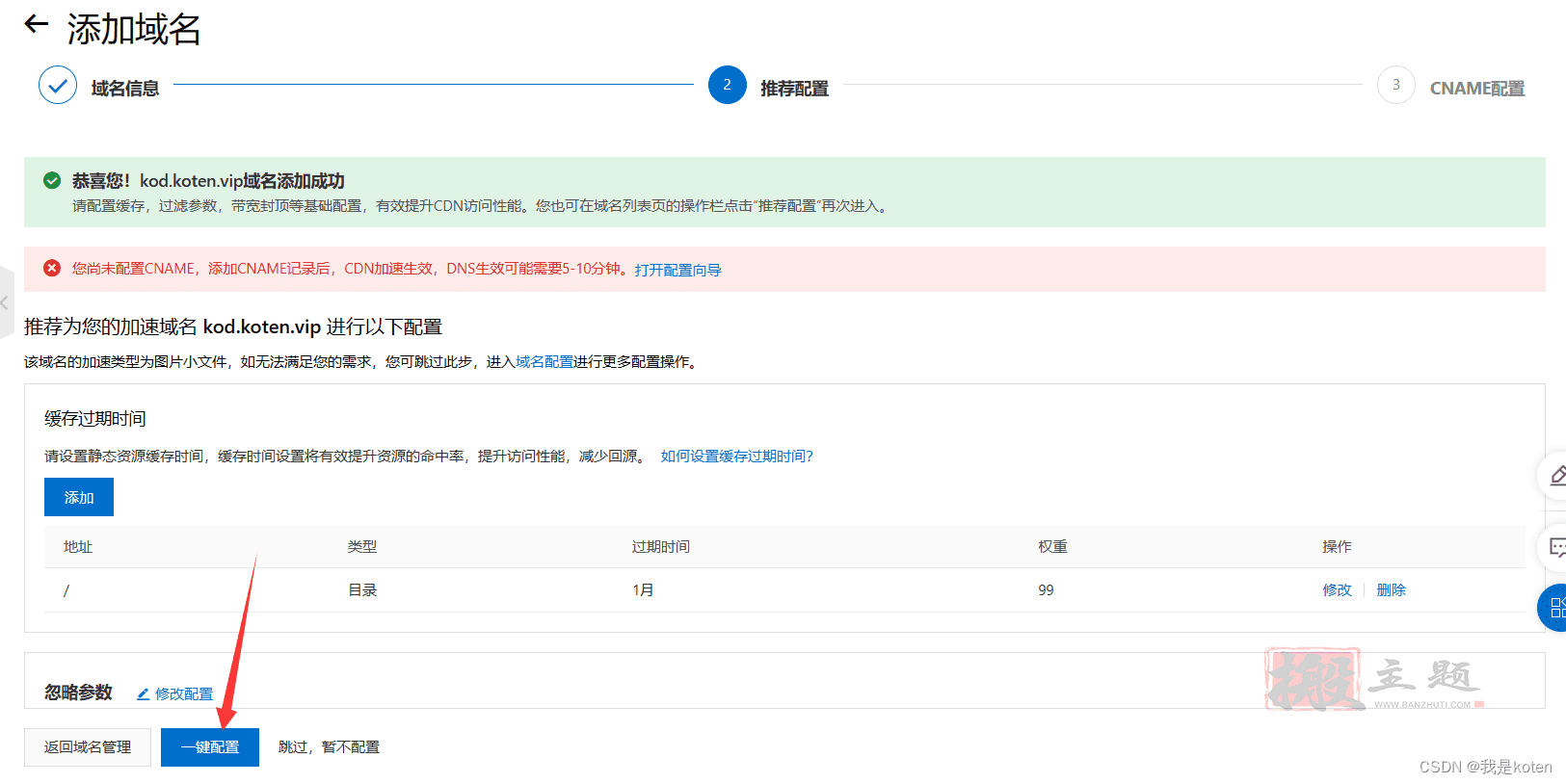
Task: Click the 返回域名管理 button
Action: (x=88, y=747)
